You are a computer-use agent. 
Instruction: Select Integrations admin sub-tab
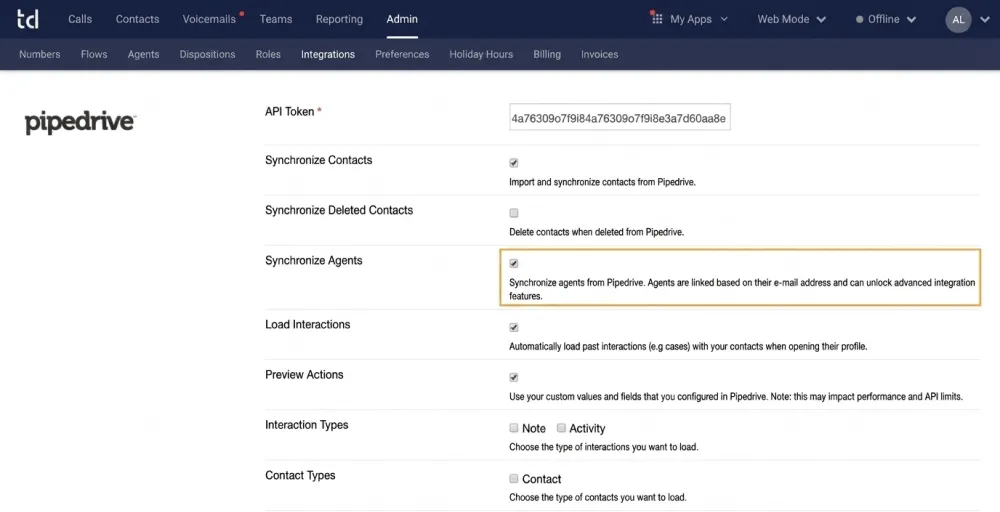point(328,55)
